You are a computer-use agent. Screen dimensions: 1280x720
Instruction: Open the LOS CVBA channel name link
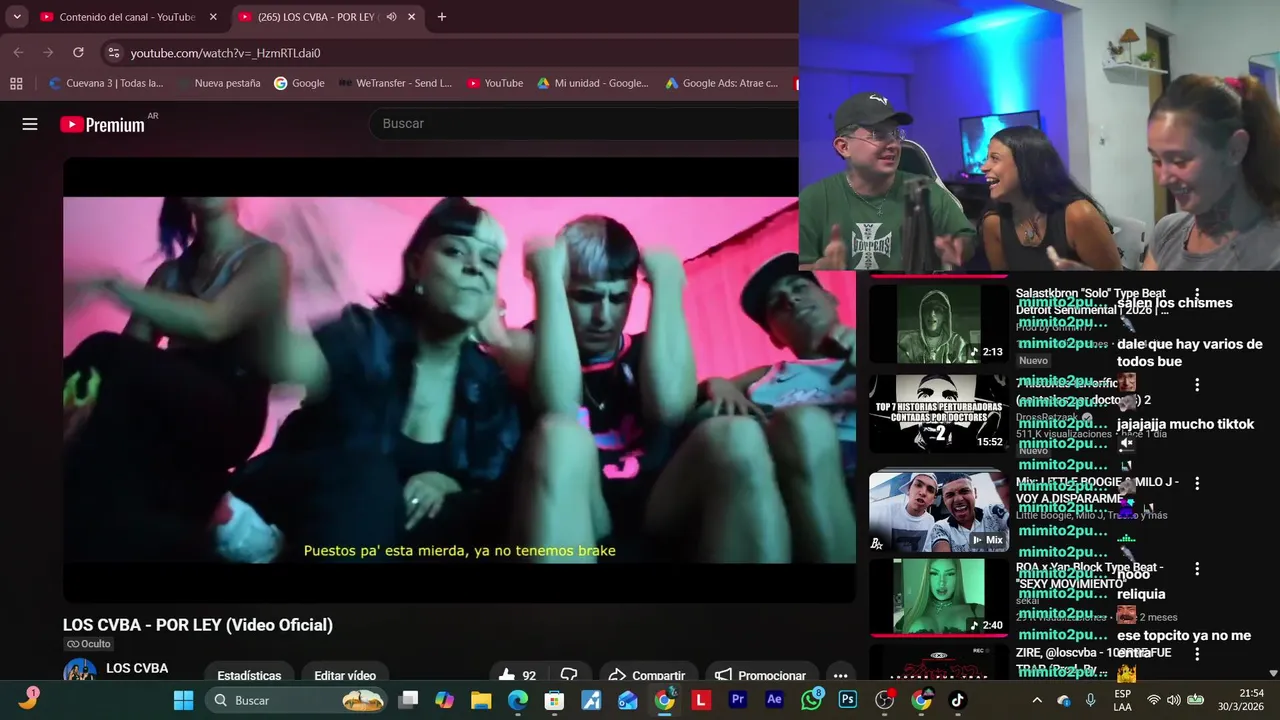click(x=137, y=668)
